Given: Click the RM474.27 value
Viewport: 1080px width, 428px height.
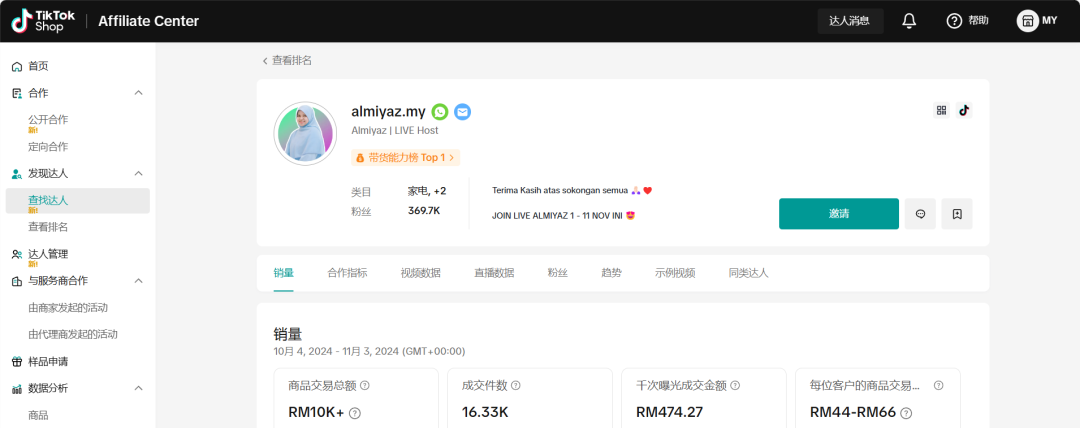Looking at the screenshot, I should pyautogui.click(x=669, y=413).
